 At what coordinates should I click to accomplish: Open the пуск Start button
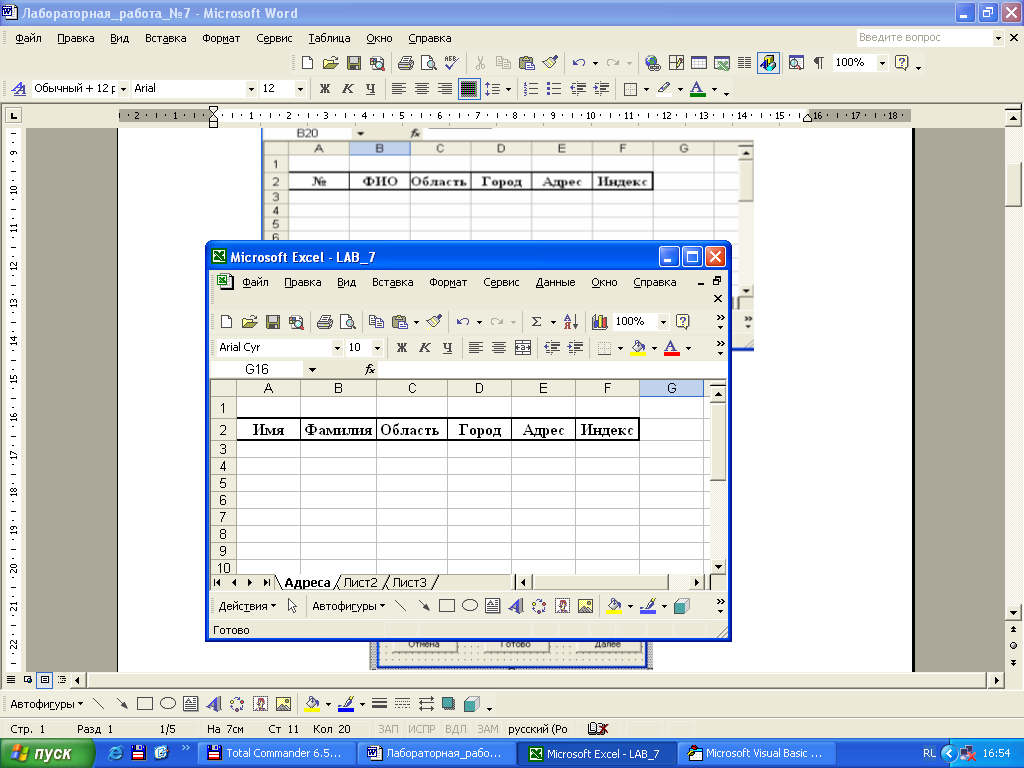46,754
